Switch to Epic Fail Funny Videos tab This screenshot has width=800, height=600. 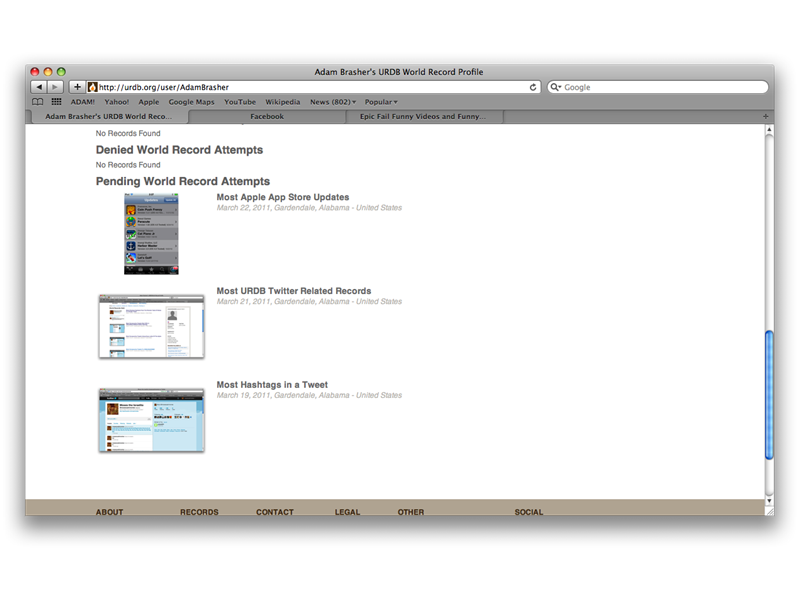click(423, 116)
